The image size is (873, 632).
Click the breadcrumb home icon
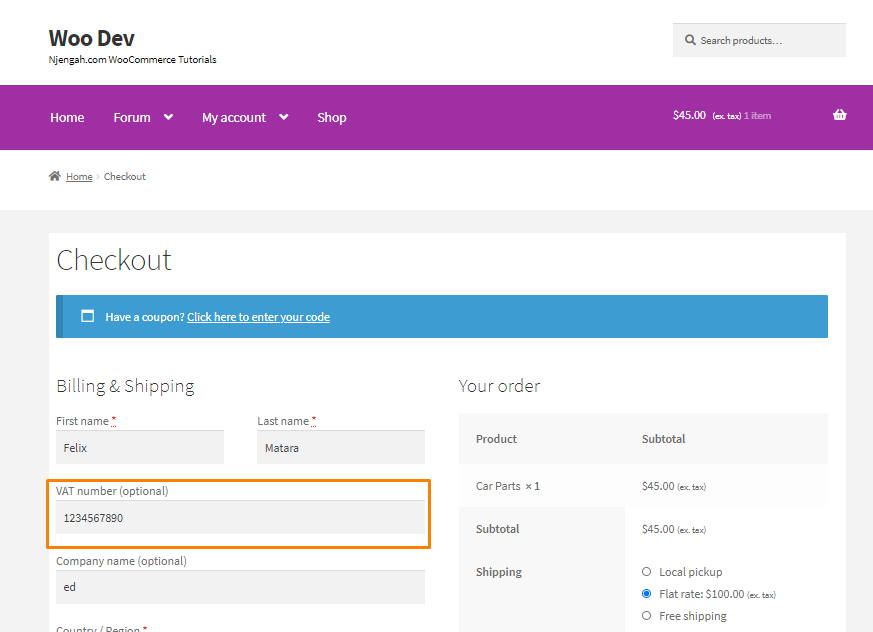click(55, 176)
